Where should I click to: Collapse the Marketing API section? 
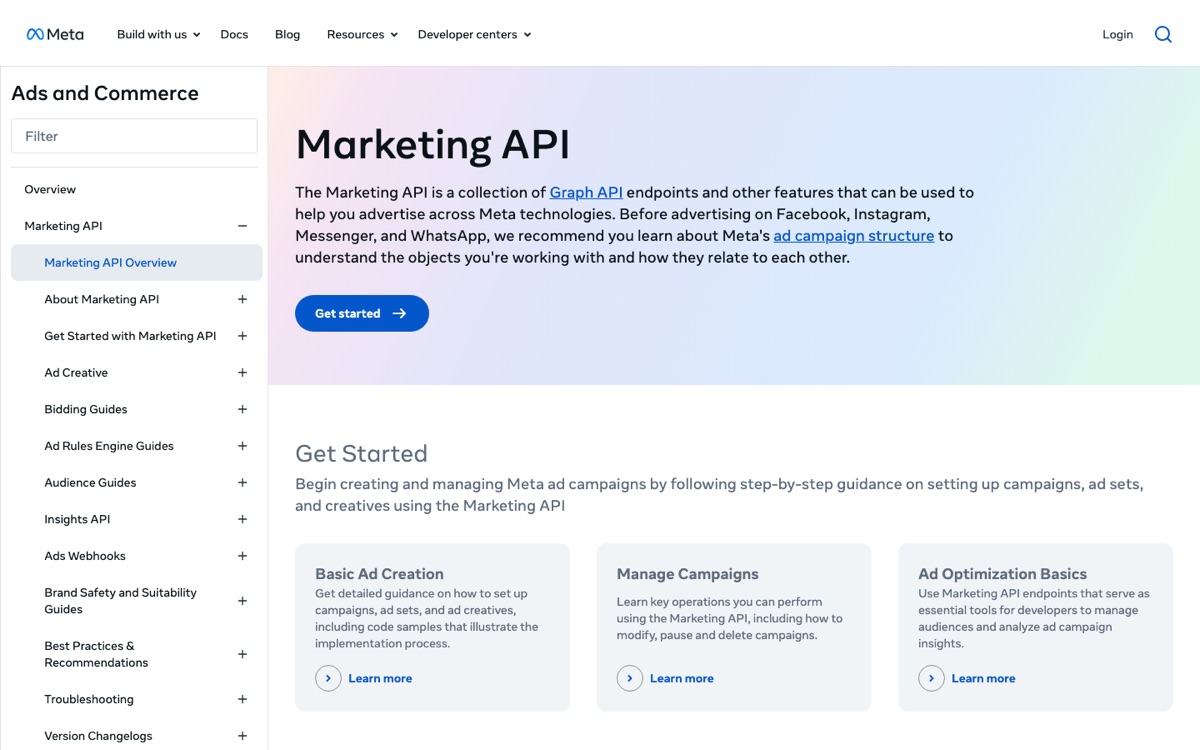click(x=242, y=226)
